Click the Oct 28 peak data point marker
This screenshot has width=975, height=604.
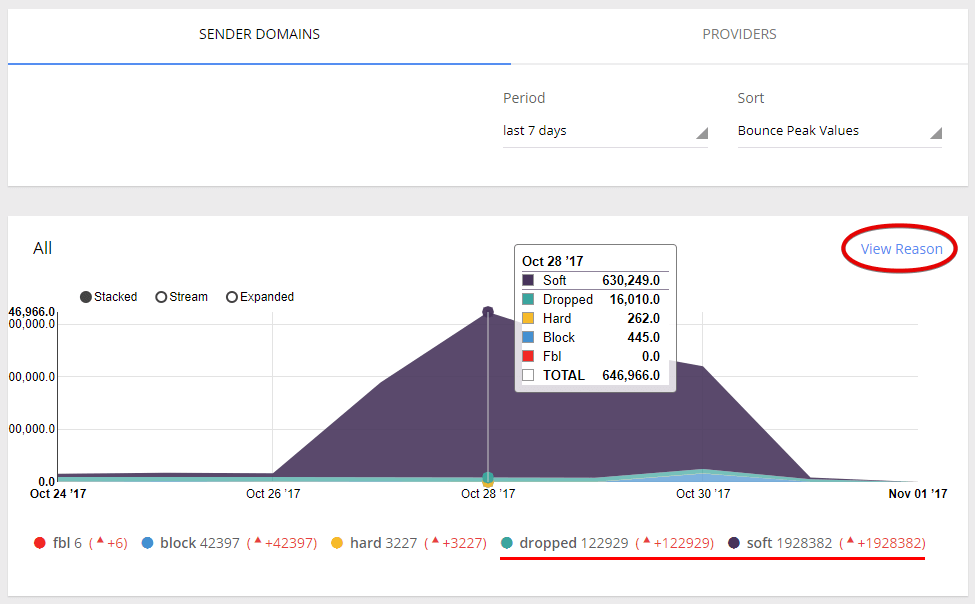point(488,312)
